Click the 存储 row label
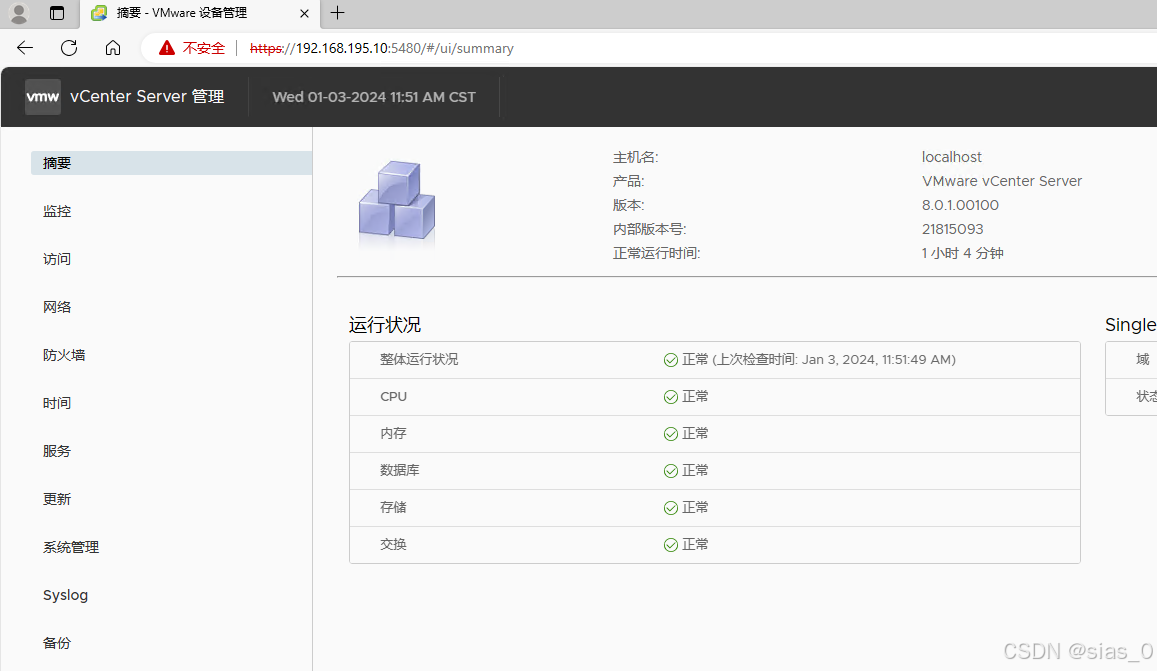Image resolution: width=1157 pixels, height=671 pixels. pyautogui.click(x=393, y=507)
